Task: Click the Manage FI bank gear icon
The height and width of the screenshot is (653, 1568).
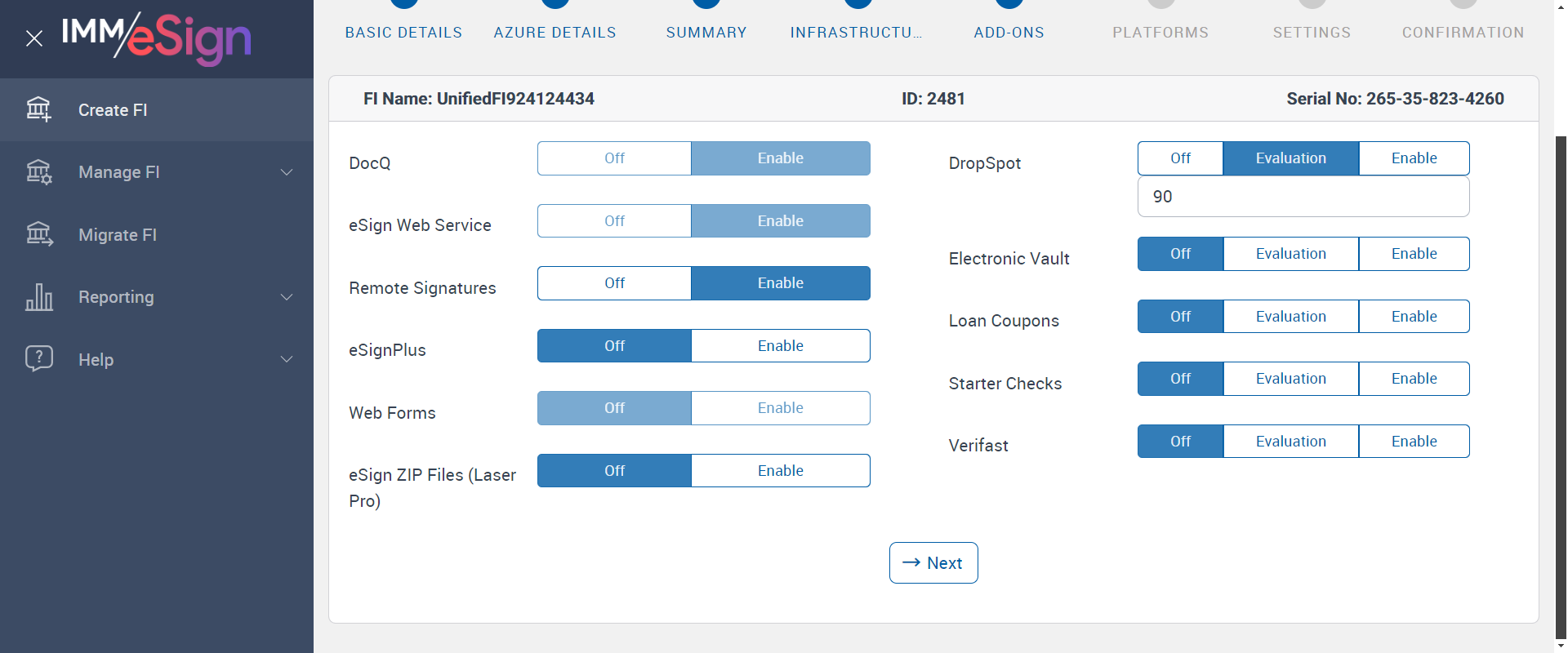Action: pyautogui.click(x=38, y=172)
